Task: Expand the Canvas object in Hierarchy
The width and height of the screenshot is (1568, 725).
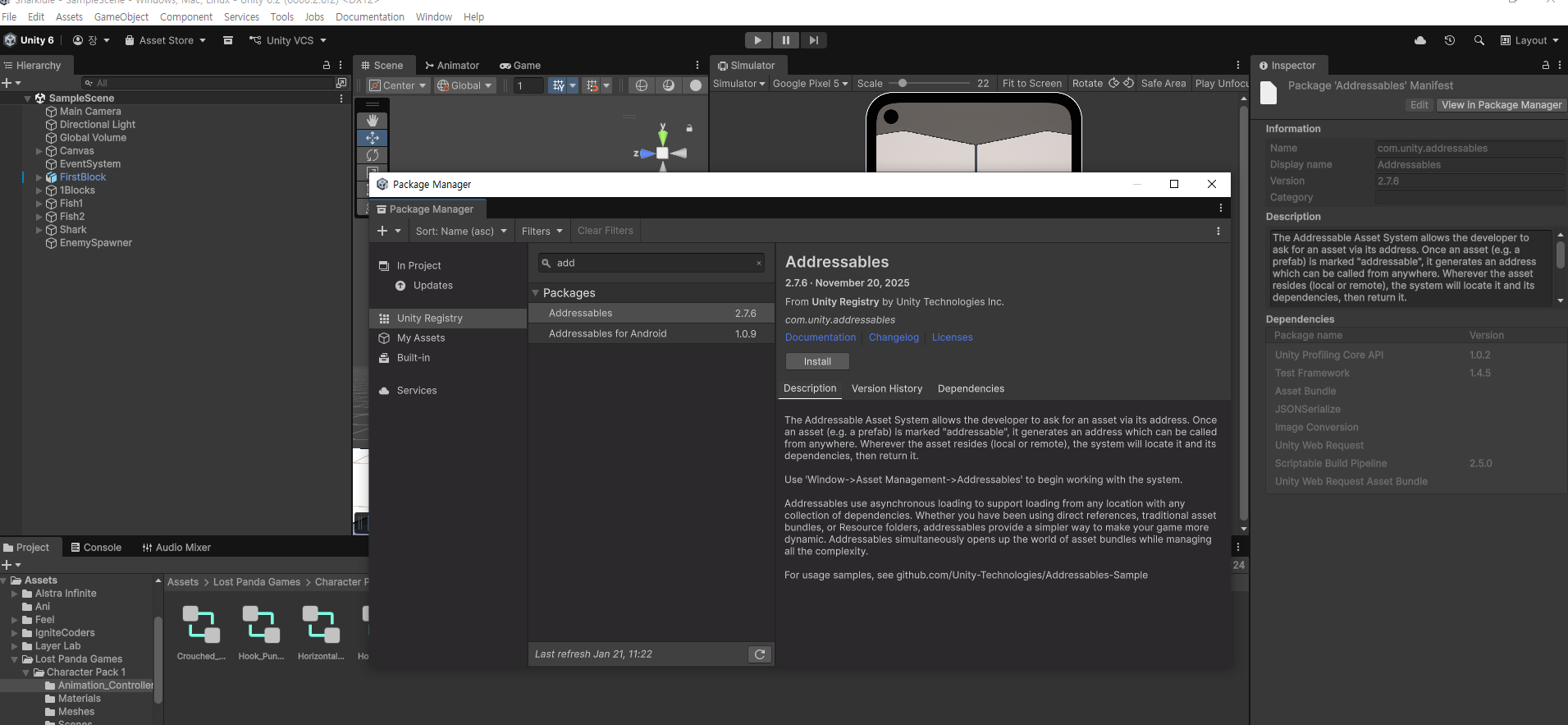Action: pos(39,151)
